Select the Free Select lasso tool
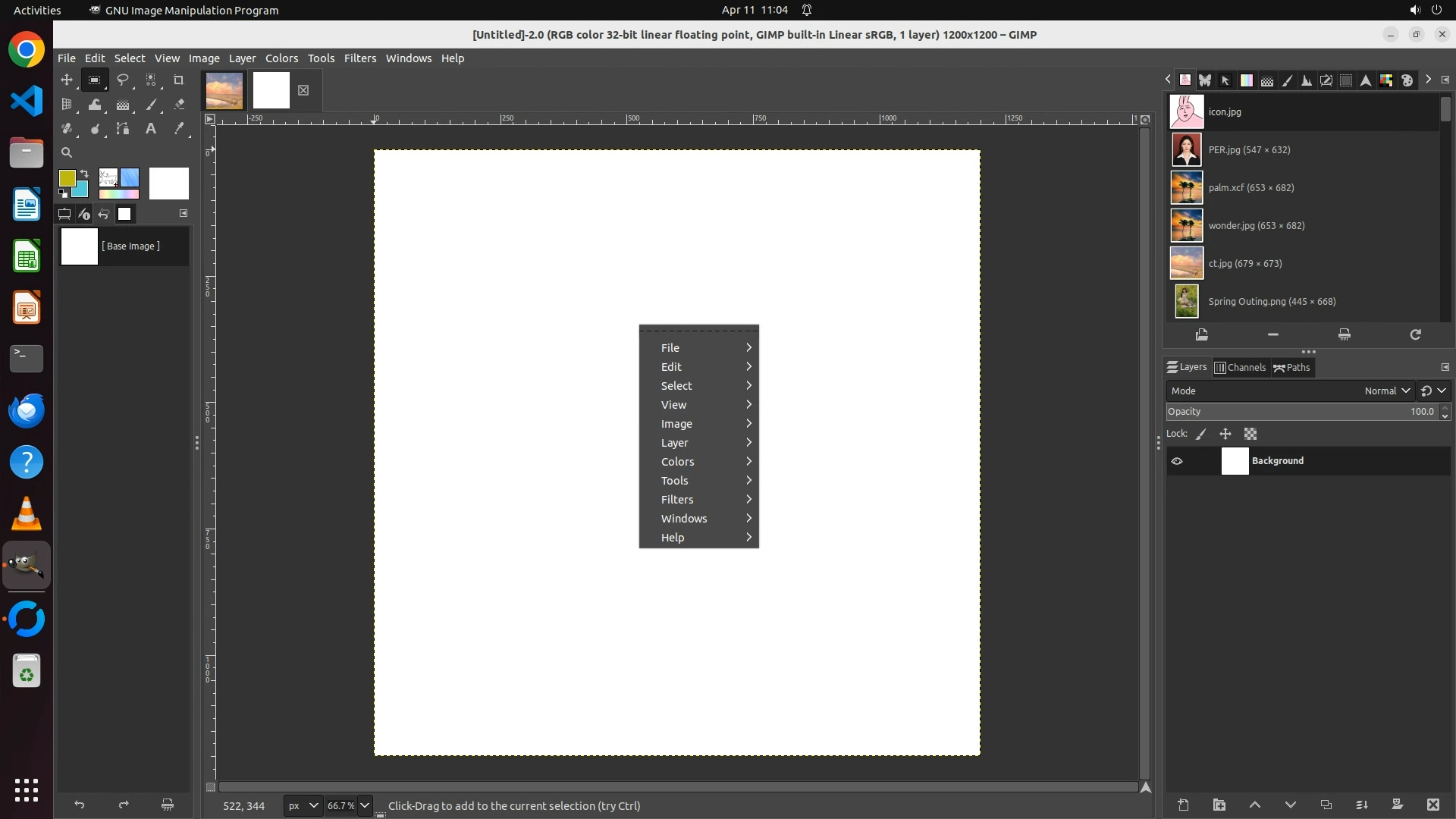This screenshot has width=1456, height=819. 122,80
